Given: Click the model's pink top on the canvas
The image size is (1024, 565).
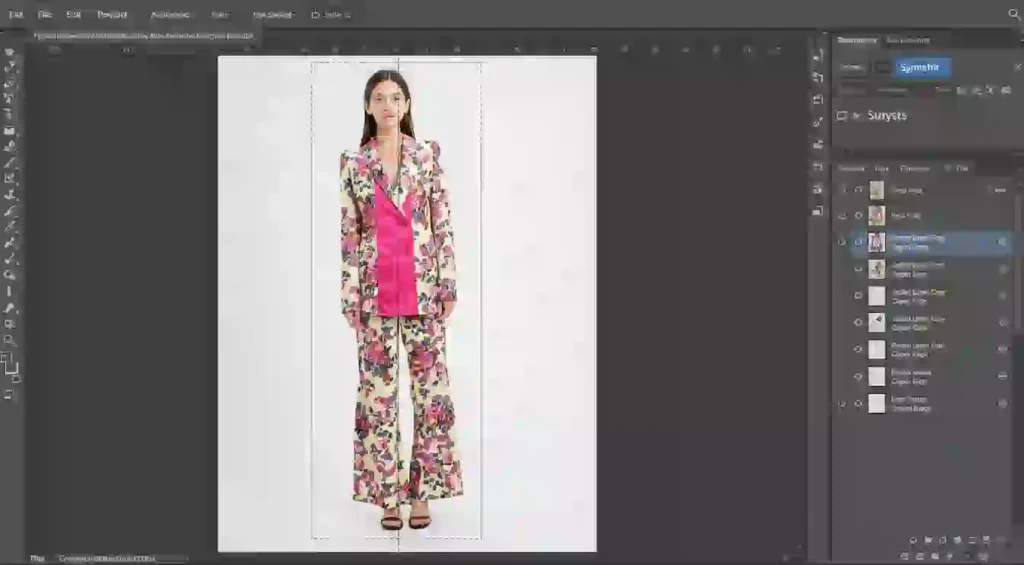Looking at the screenshot, I should [x=396, y=258].
